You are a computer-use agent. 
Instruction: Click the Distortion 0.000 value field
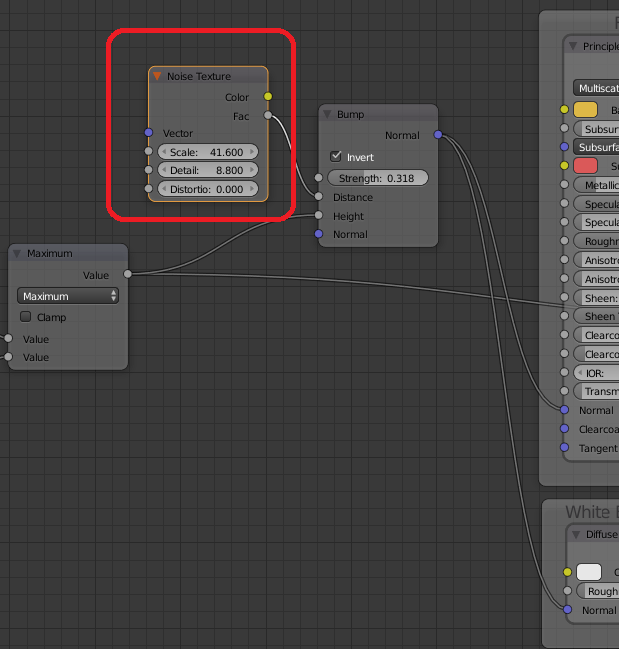[x=208, y=189]
